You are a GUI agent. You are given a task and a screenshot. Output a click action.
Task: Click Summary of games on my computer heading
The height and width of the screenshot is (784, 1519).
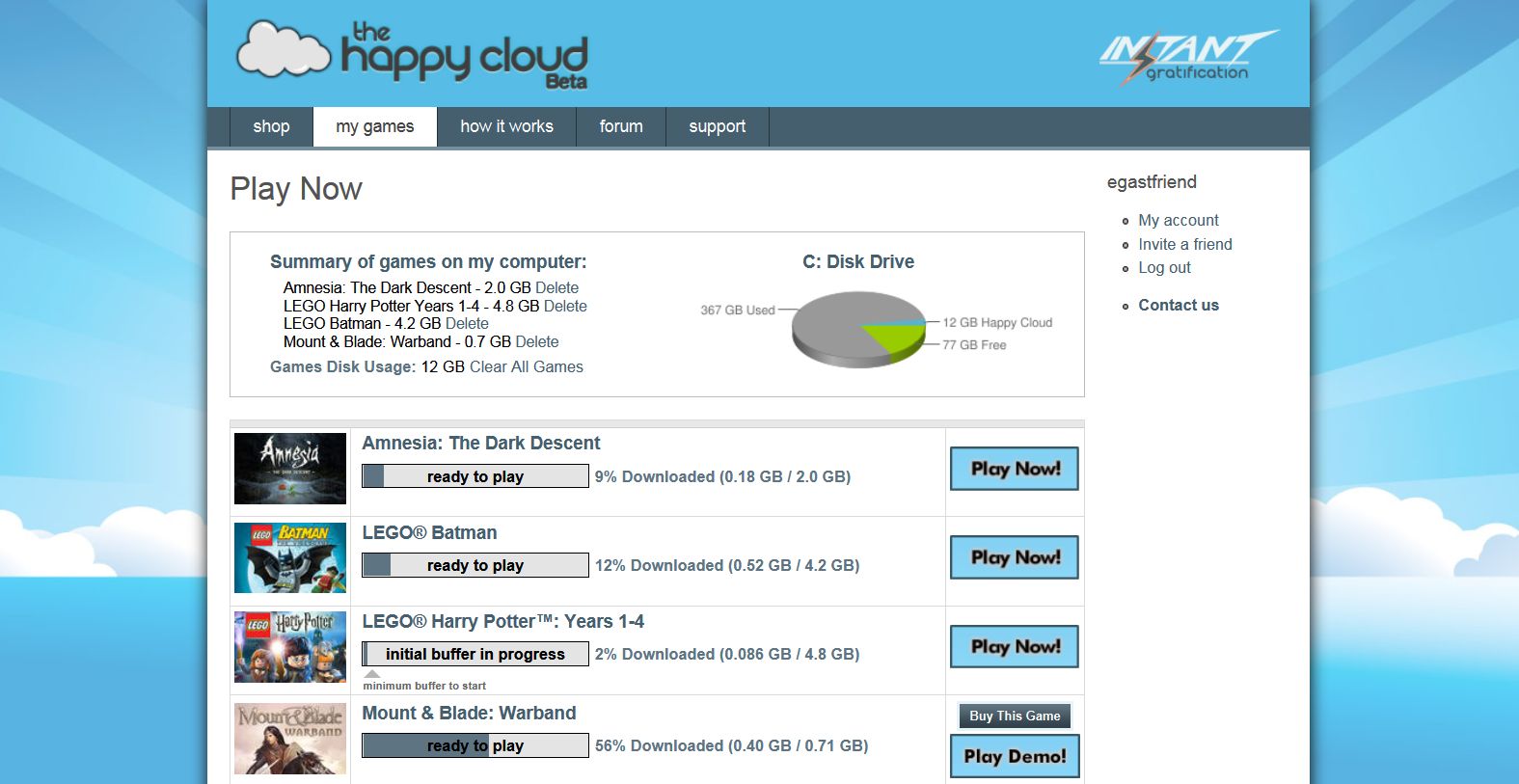coord(428,261)
